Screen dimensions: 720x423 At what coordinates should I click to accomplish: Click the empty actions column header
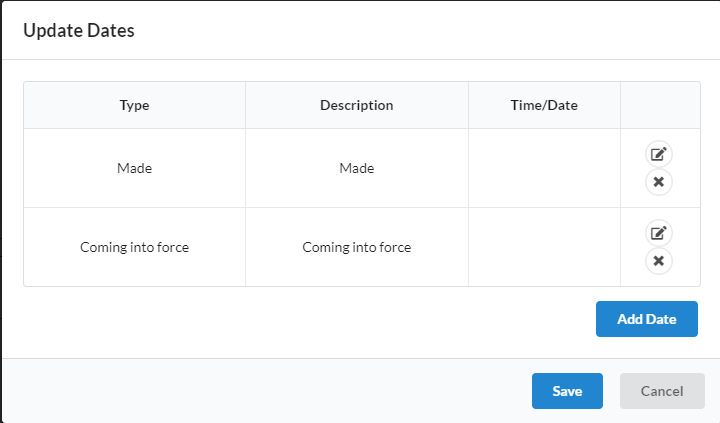coord(660,105)
